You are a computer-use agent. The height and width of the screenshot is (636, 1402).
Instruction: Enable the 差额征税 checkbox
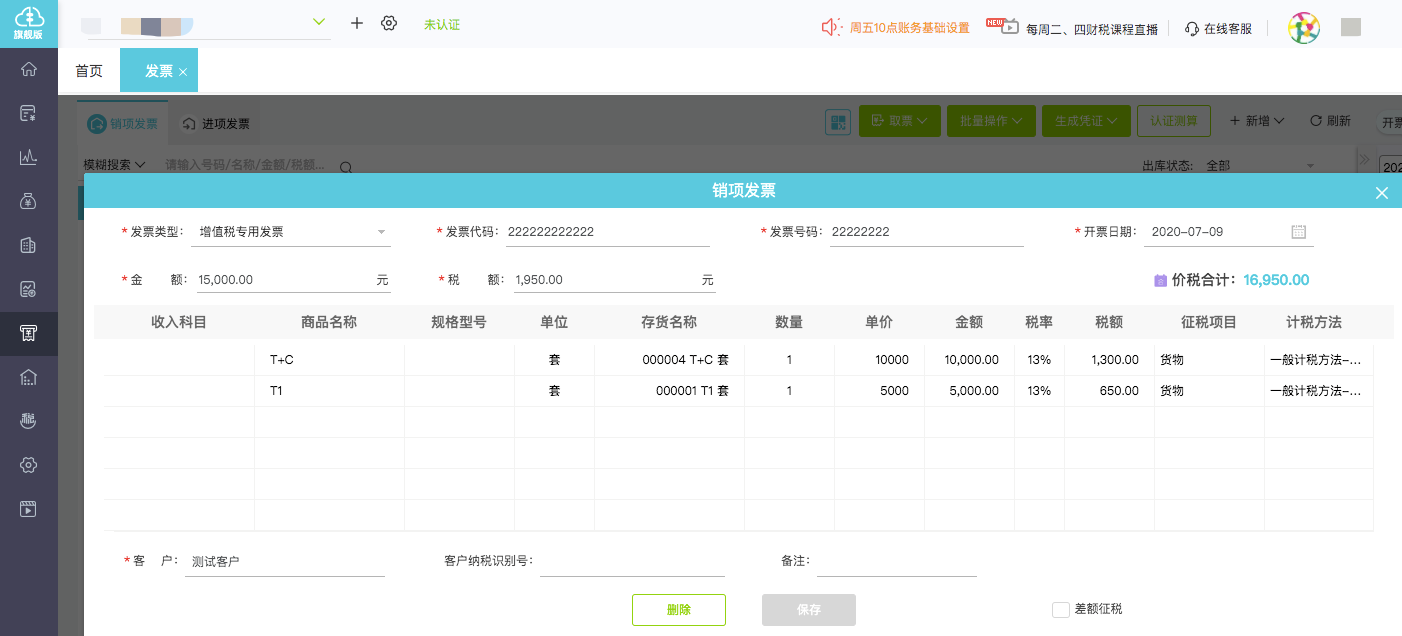tap(1060, 610)
